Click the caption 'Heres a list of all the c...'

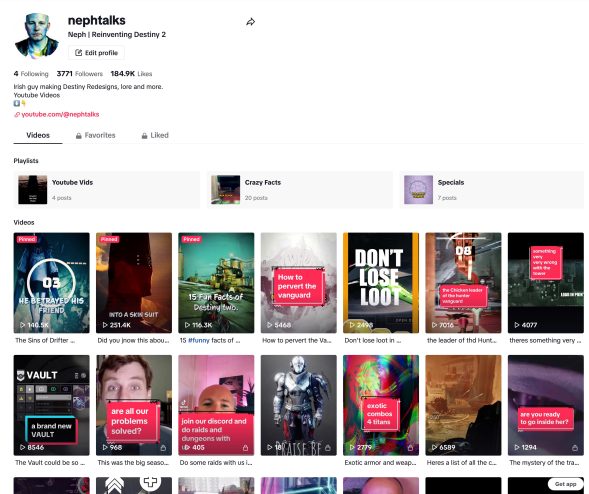[x=461, y=462]
